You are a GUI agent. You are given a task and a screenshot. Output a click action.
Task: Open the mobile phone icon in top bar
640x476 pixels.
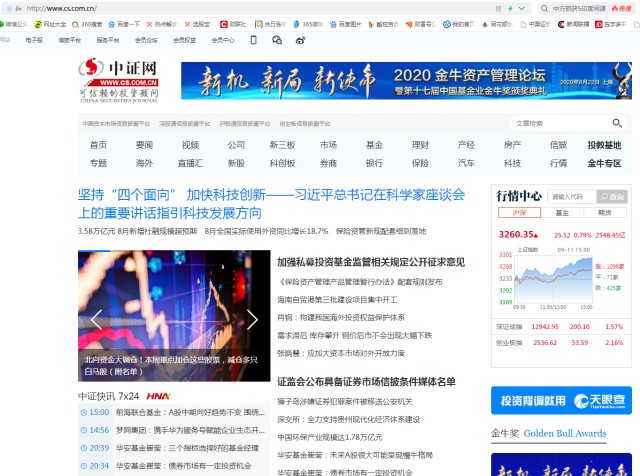pyautogui.click(x=253, y=40)
